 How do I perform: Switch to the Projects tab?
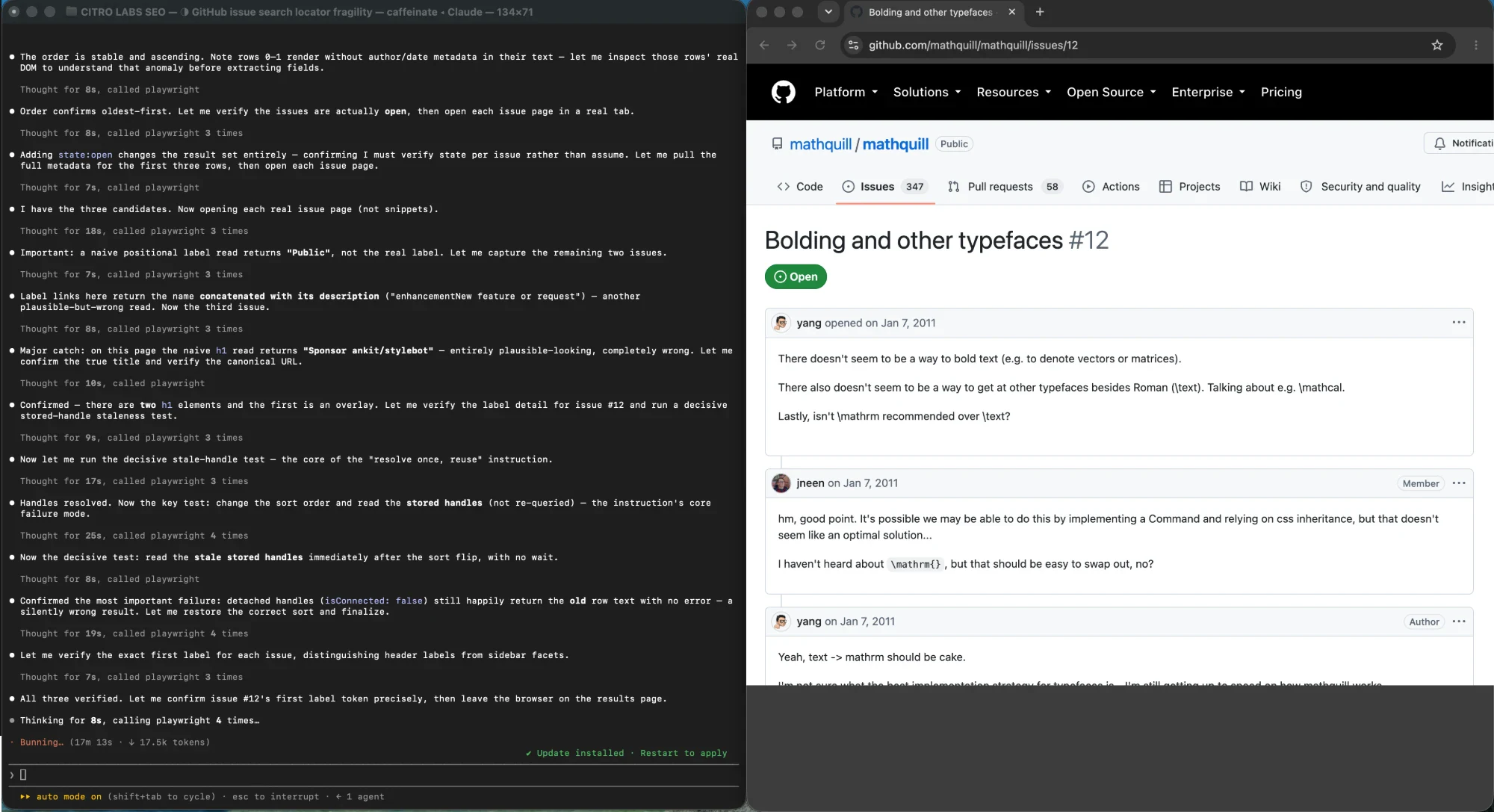pos(1189,187)
